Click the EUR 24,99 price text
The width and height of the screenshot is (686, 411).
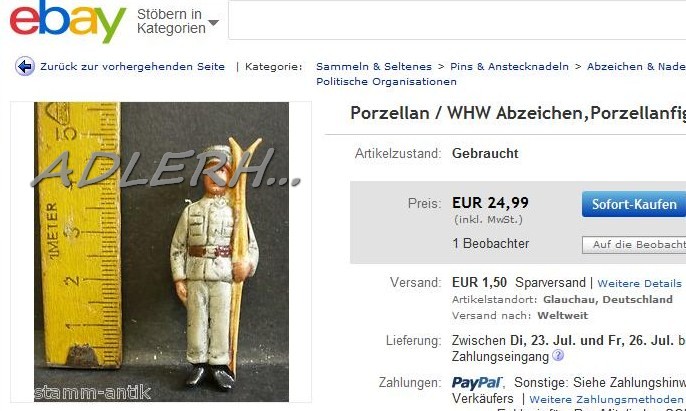click(x=490, y=203)
